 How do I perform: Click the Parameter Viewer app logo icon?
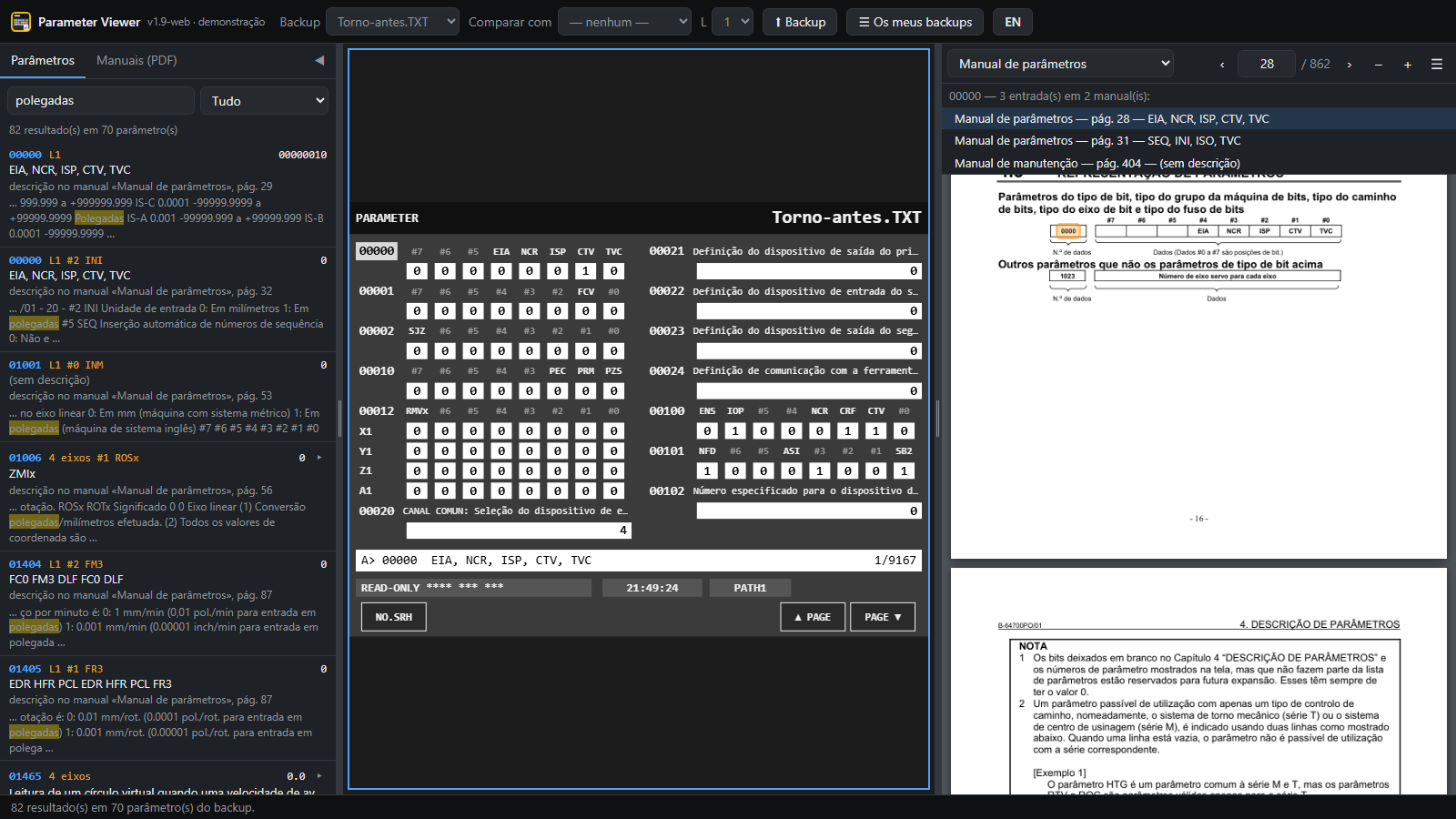click(x=20, y=22)
